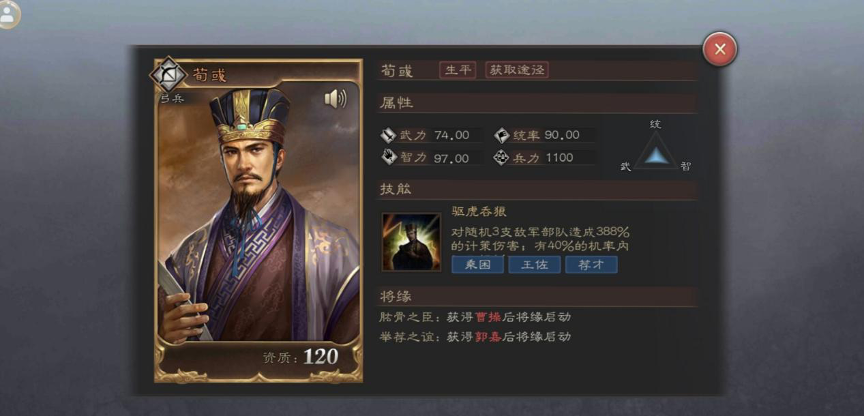Select the 乘困 skill tag
The image size is (864, 416).
pyautogui.click(x=477, y=264)
